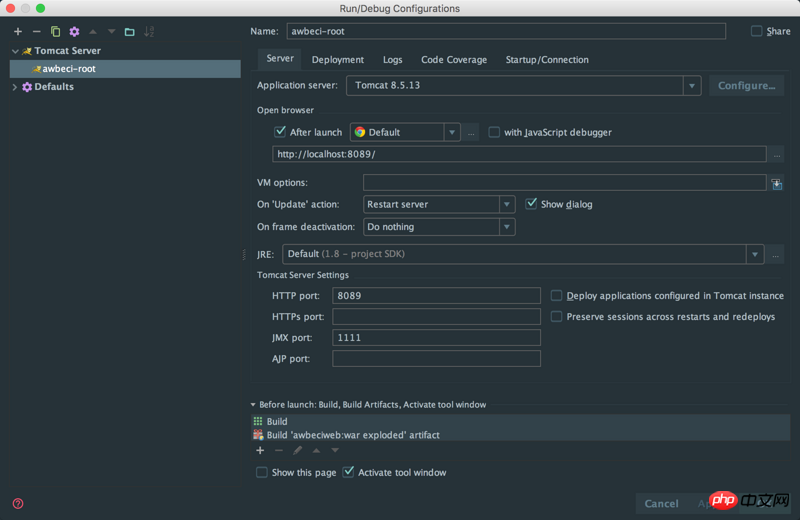Move before launch task down arrow
This screenshot has height=520, width=800.
point(335,451)
